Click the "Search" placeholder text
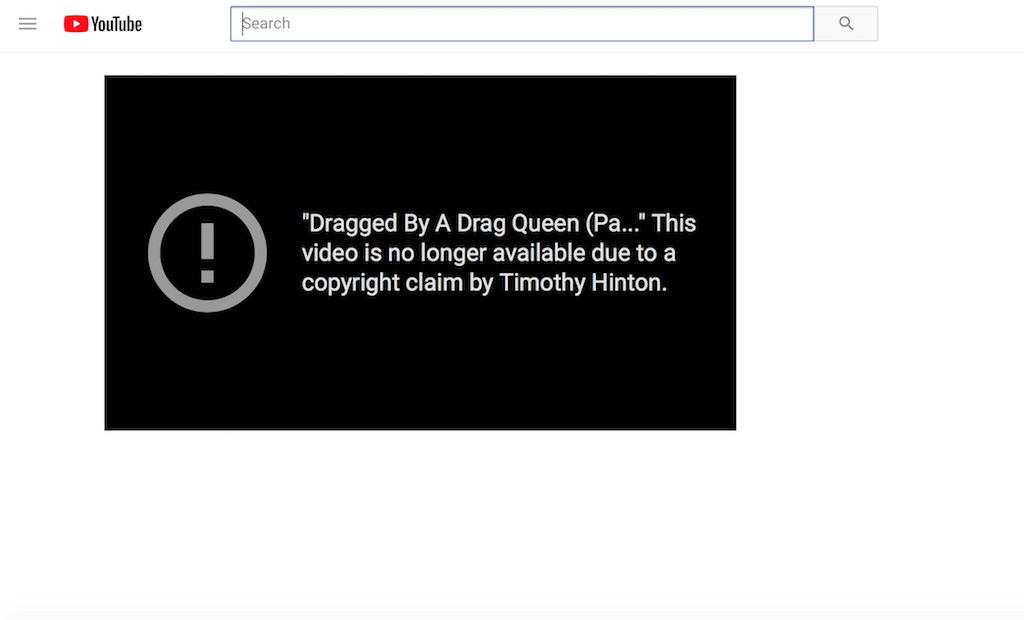Viewport: 1024px width, 620px height. click(x=267, y=24)
